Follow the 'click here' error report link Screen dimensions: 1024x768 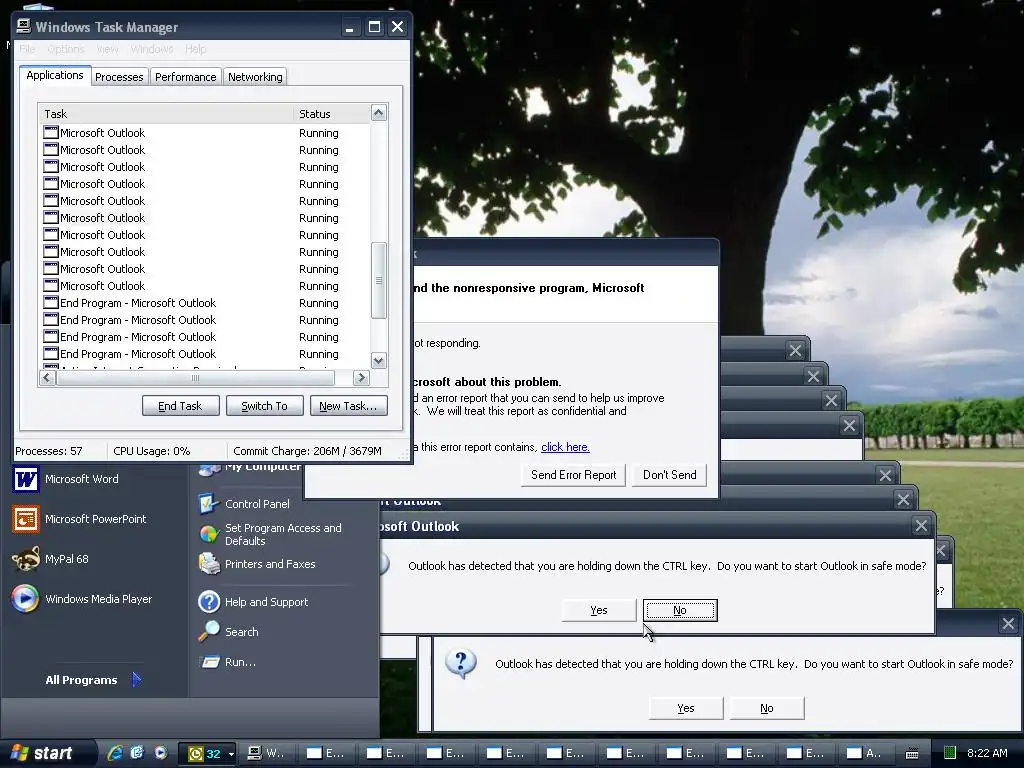pos(565,447)
